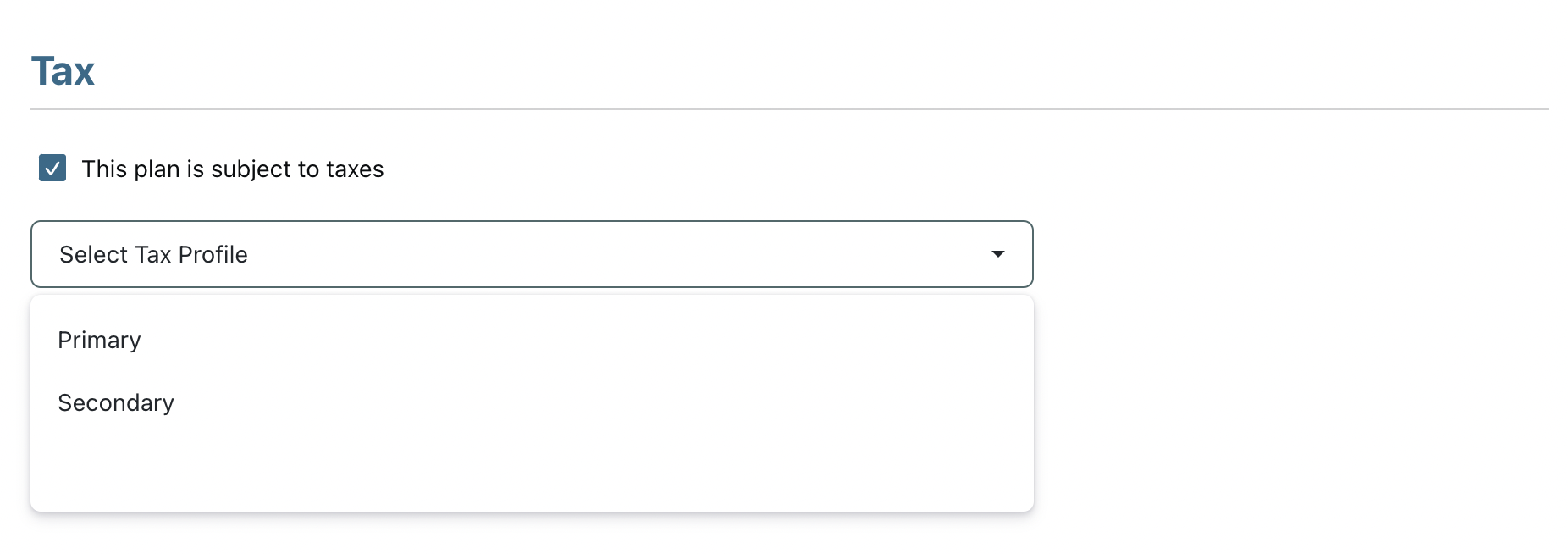Collapse the Tax Profile list via arrow

tap(998, 254)
